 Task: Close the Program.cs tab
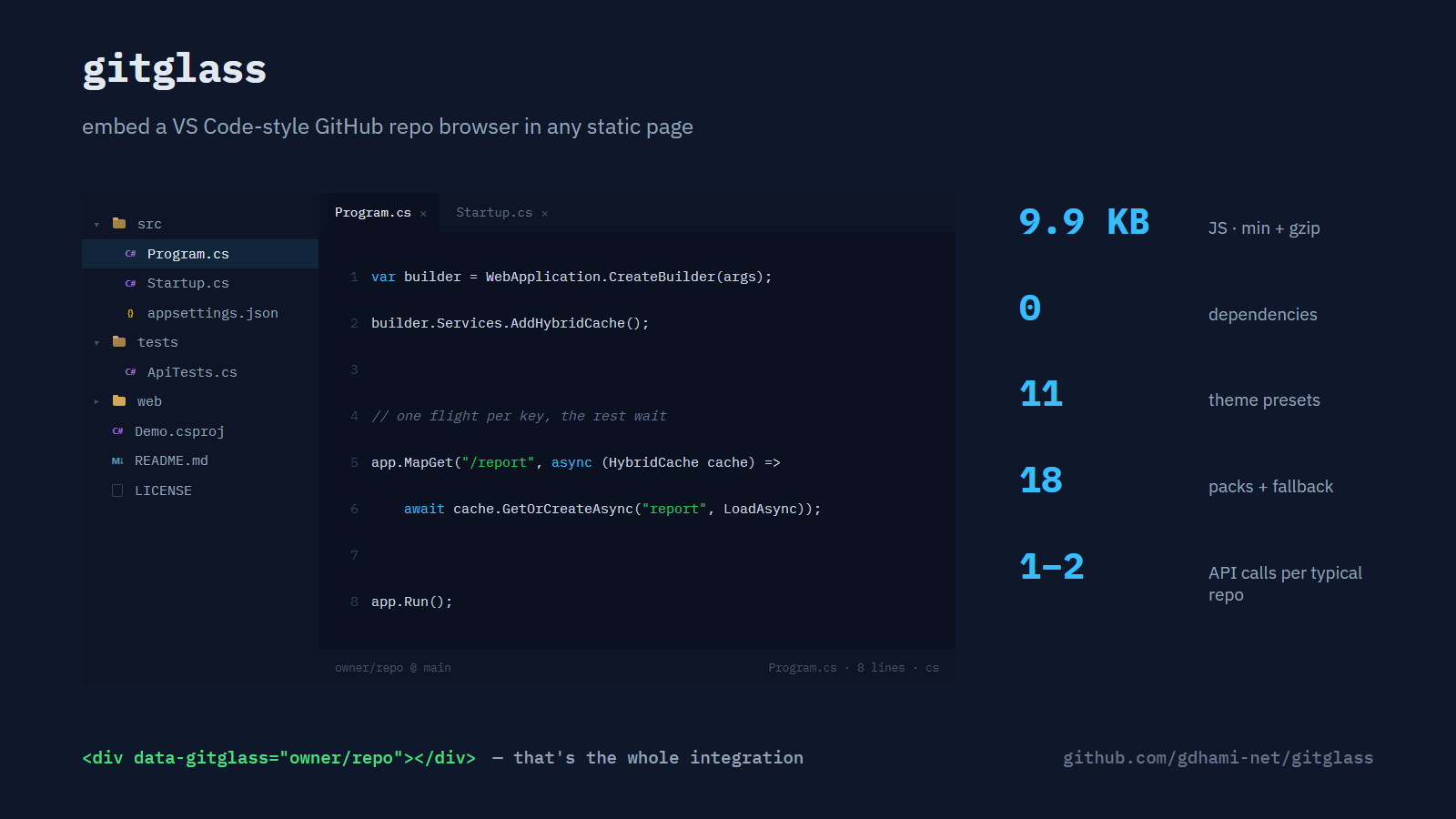tap(423, 214)
